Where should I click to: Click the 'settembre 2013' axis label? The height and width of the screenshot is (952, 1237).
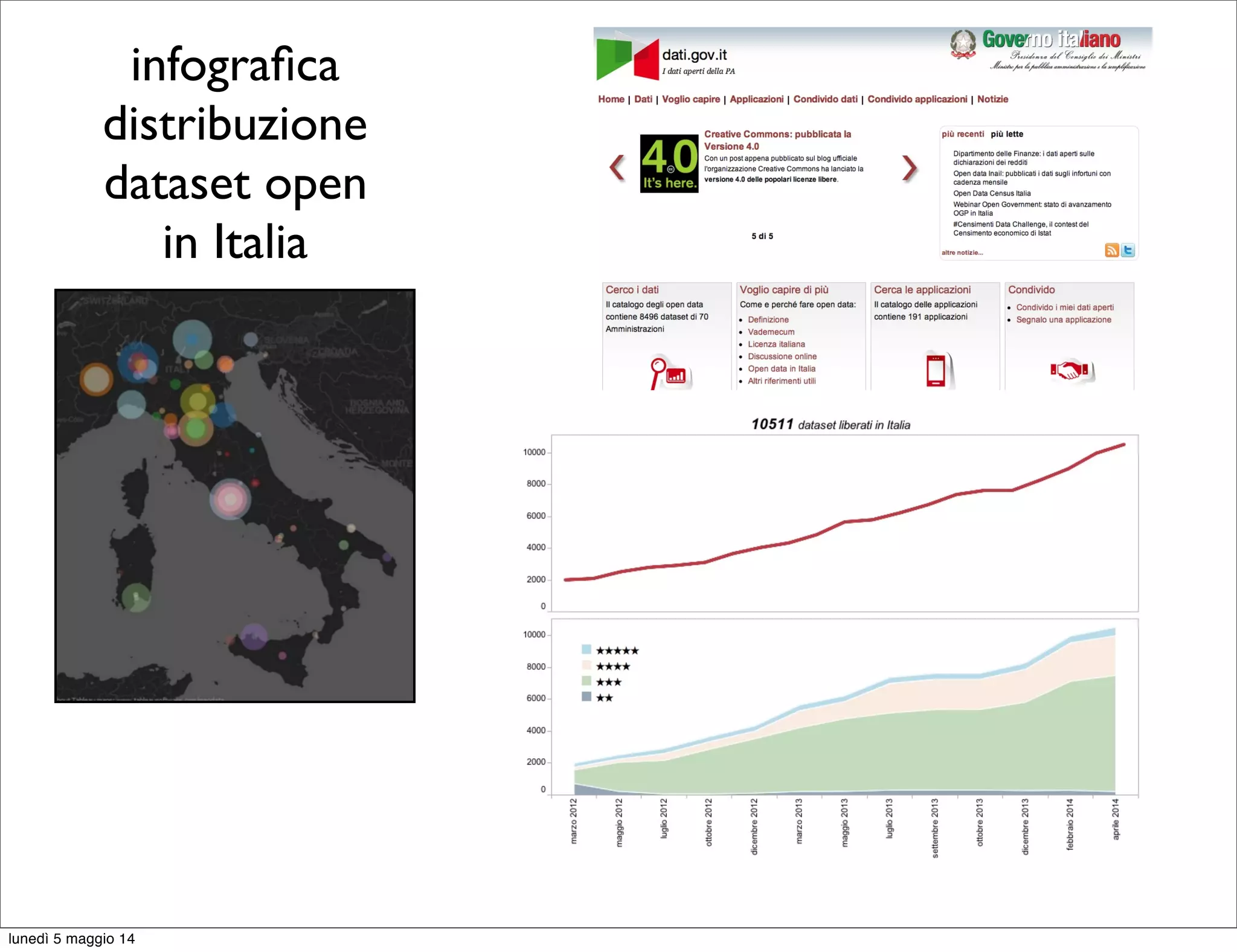coord(935,828)
